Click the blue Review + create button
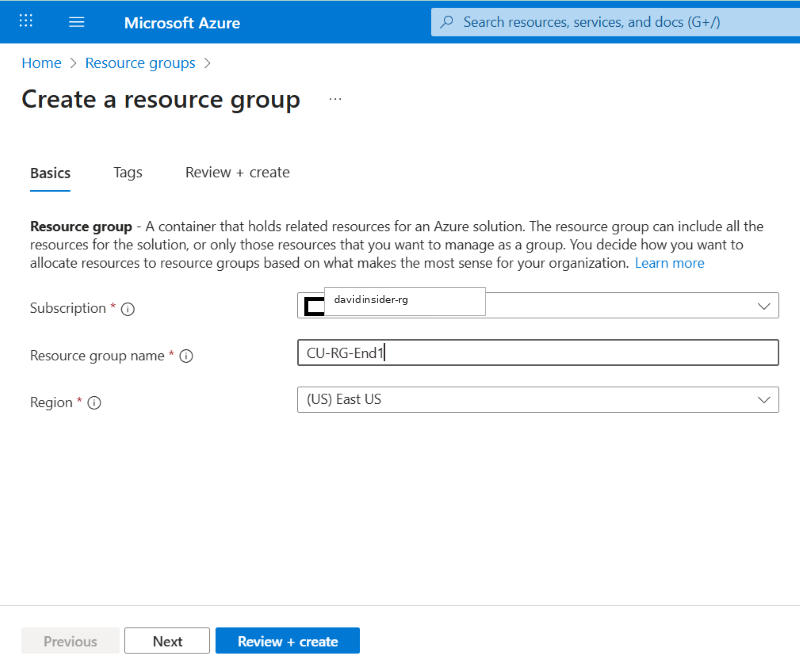800x664 pixels. pos(287,641)
